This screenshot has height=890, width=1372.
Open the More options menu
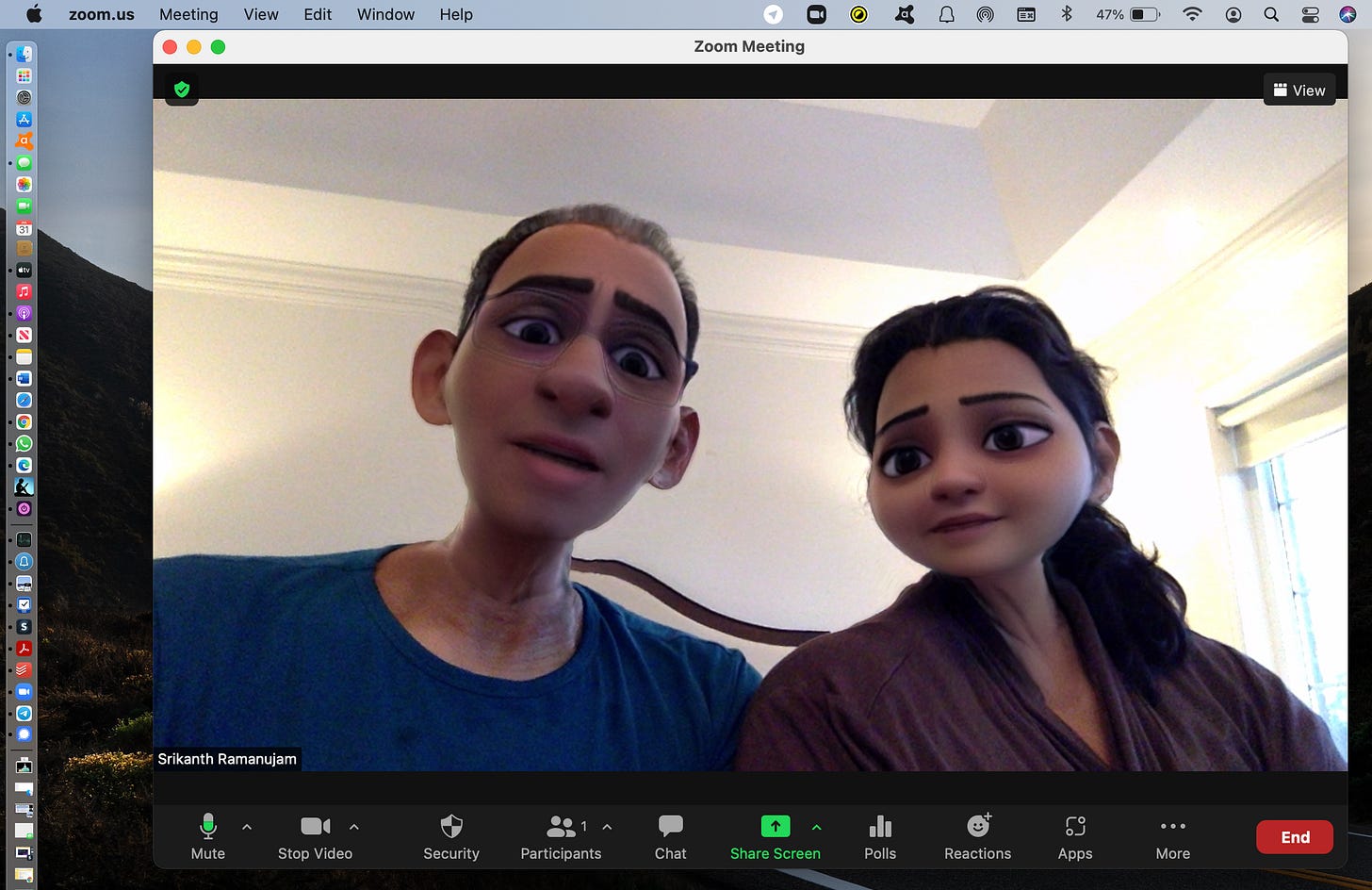coord(1173,836)
